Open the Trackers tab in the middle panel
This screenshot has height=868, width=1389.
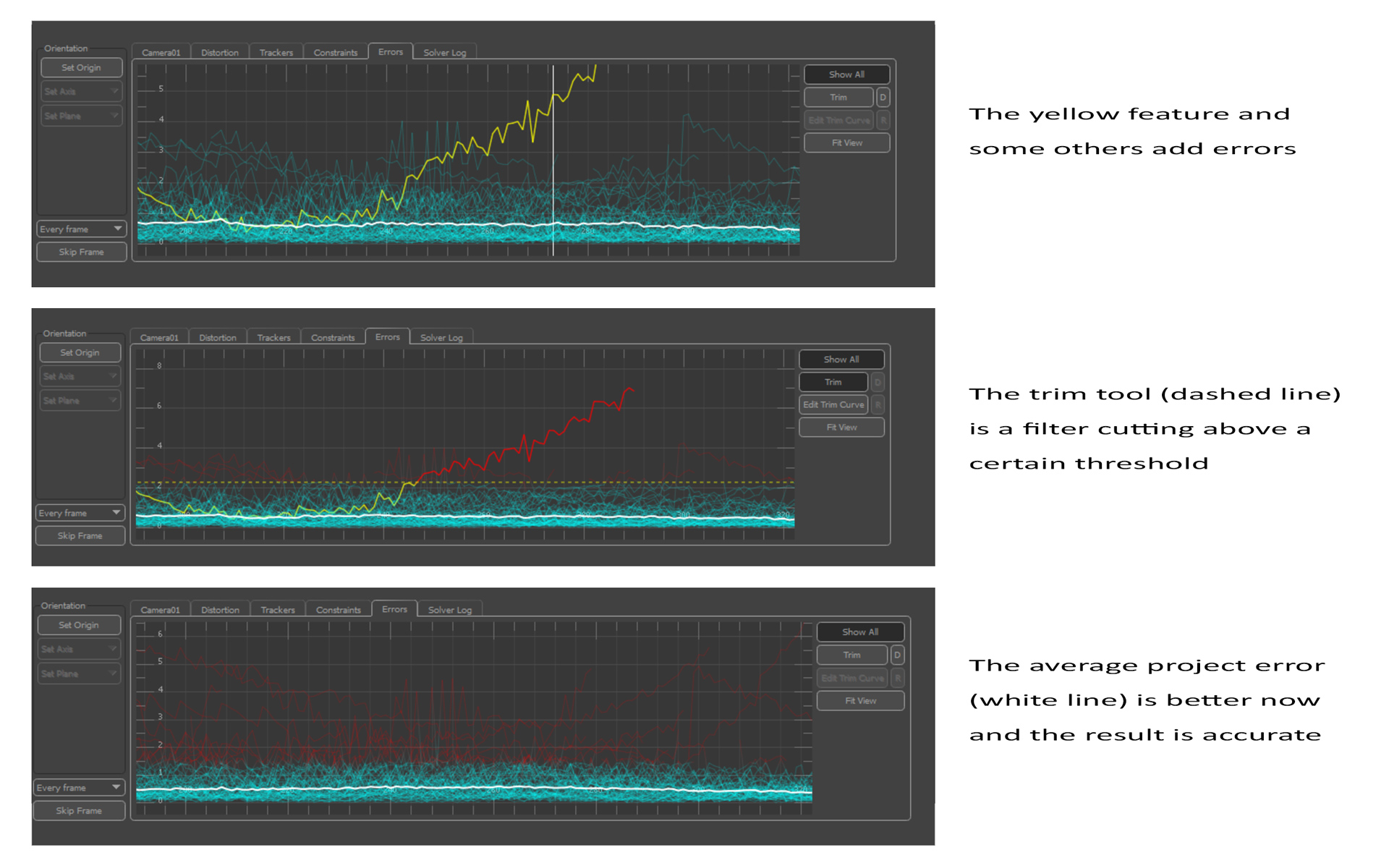point(273,338)
